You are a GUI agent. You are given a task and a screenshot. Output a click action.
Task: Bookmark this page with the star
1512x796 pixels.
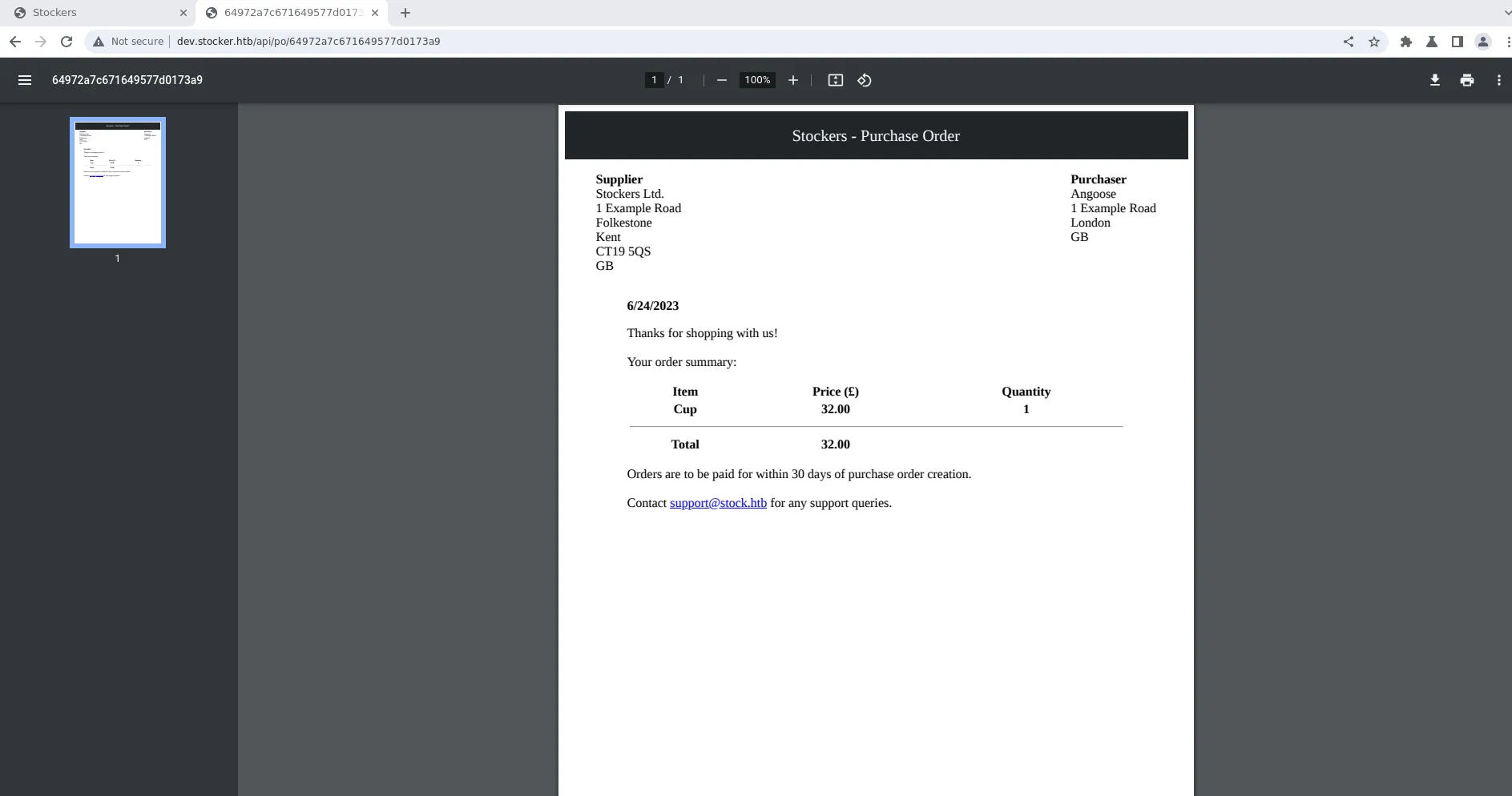pos(1374,42)
